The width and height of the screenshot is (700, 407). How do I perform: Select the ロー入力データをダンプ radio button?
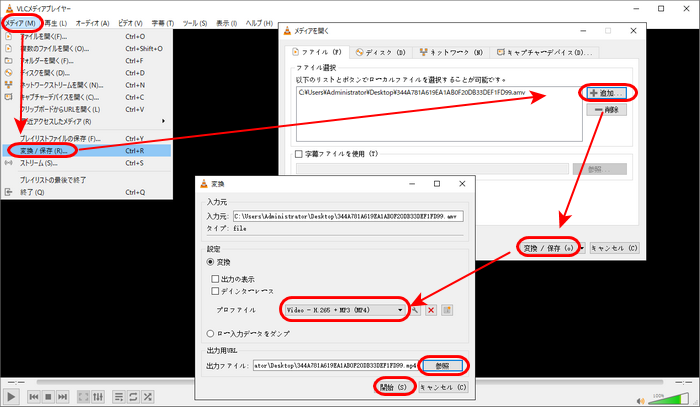coord(210,333)
